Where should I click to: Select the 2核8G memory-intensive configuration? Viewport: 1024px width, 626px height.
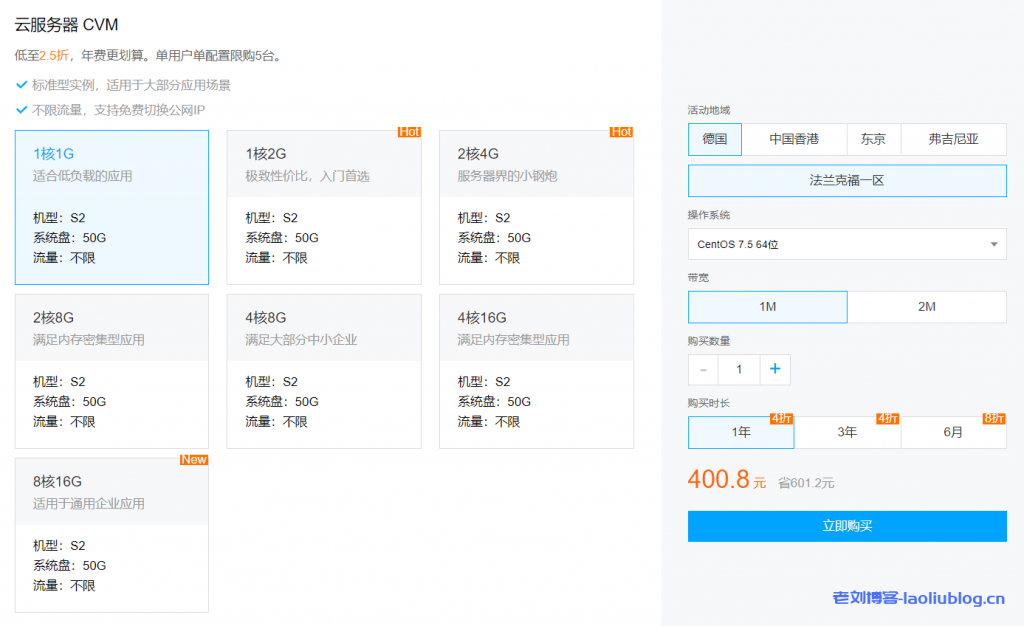tap(112, 371)
